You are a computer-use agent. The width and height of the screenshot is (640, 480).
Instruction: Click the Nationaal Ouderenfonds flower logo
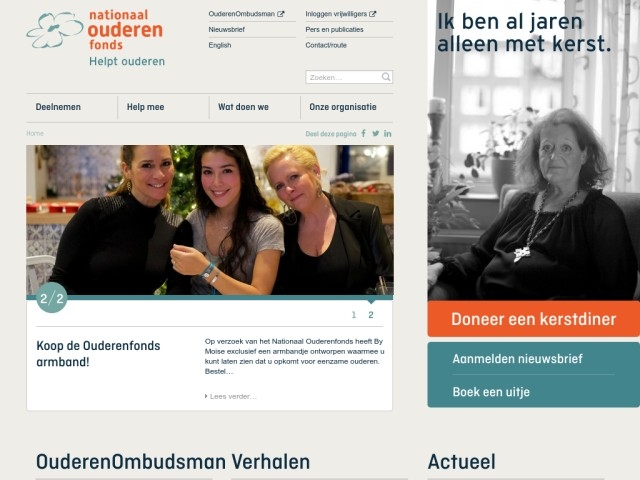(55, 30)
